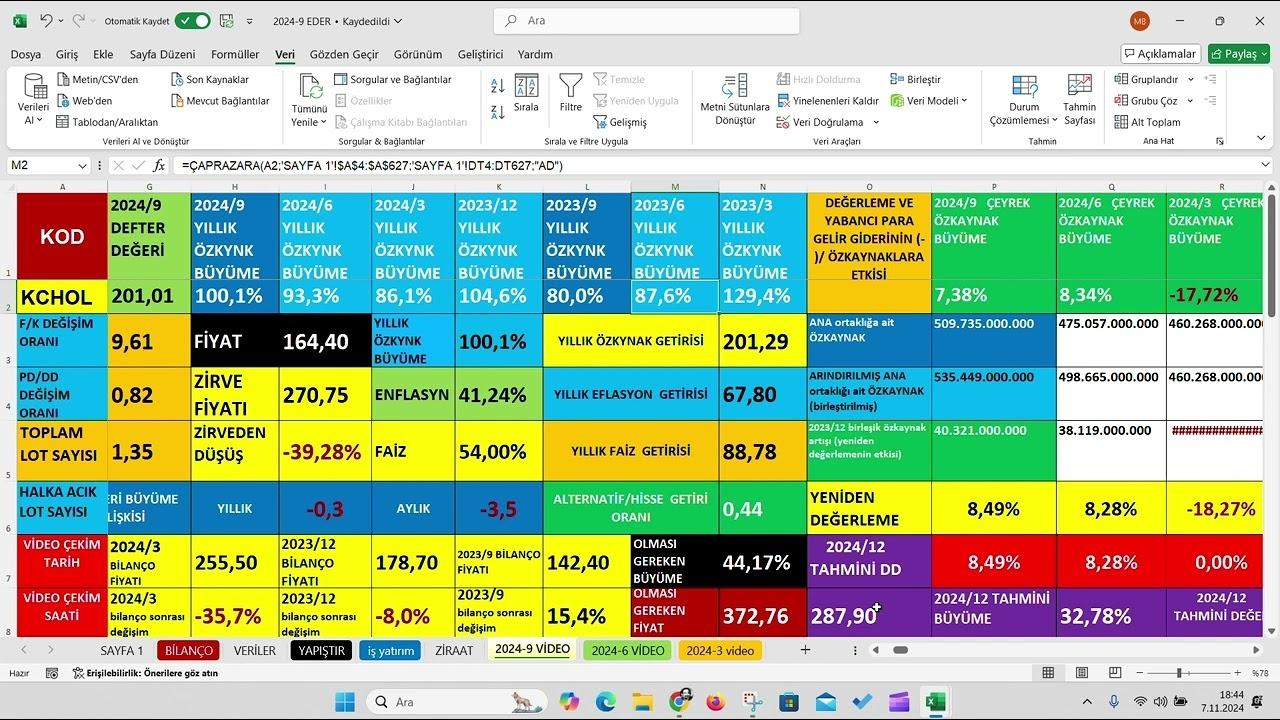Click Yinelenenleri Kaldır remove duplicates
The image size is (1280, 720).
[827, 100]
